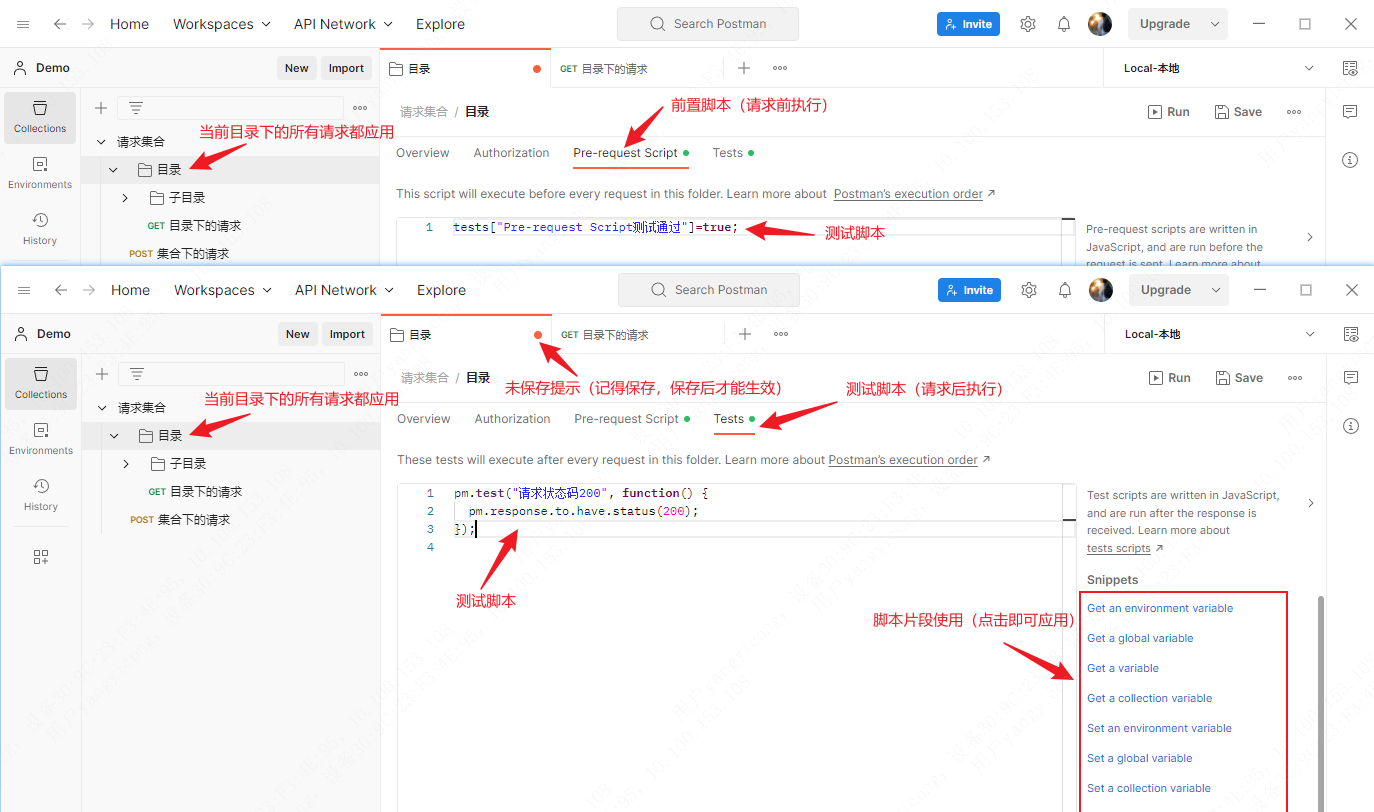Screen dimensions: 1374x812
Task: Select GET 目录下的请求 in the upper window tree
Action: [195, 226]
